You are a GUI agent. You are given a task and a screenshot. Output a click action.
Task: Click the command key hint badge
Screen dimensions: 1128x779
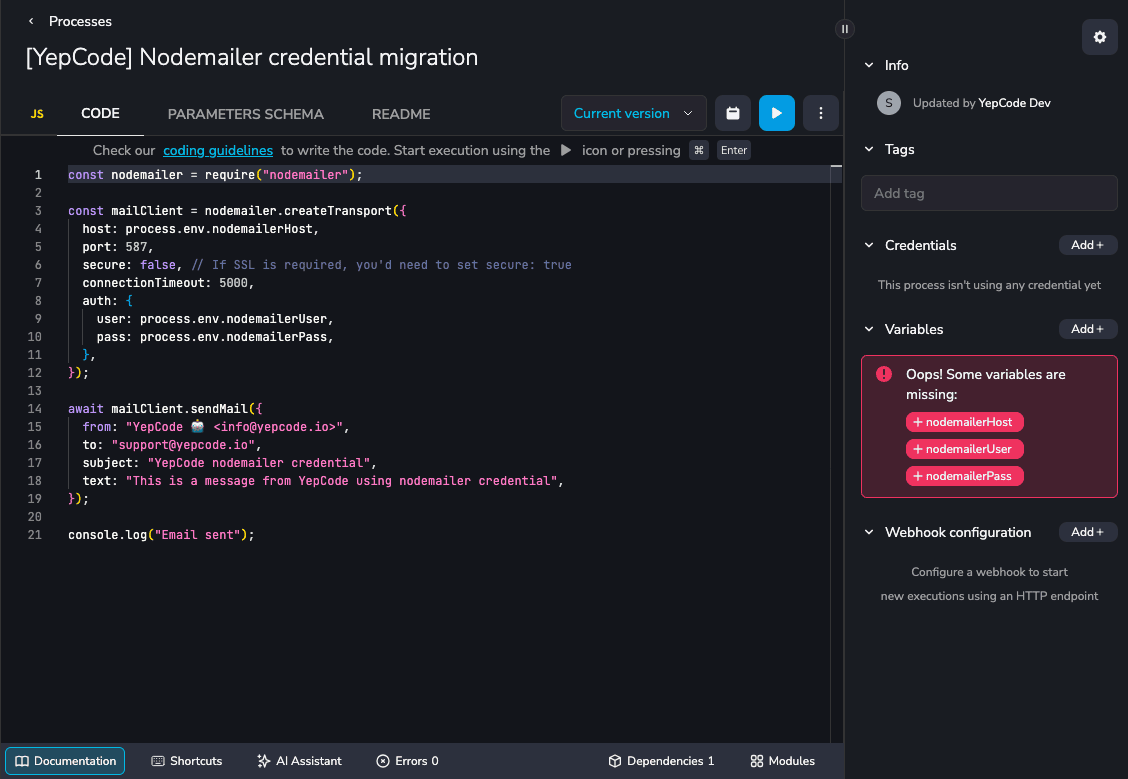[x=699, y=150]
